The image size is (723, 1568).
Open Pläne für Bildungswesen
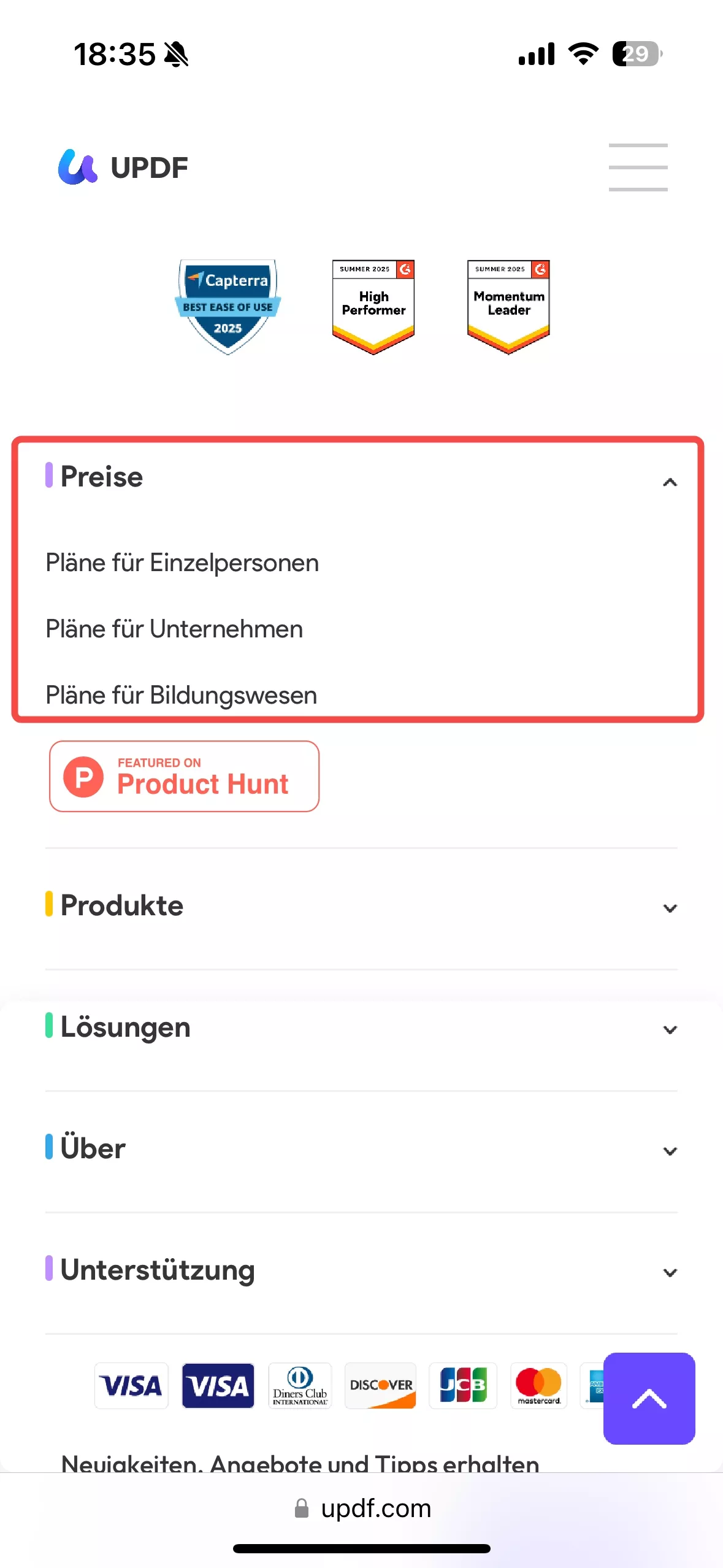(x=181, y=694)
